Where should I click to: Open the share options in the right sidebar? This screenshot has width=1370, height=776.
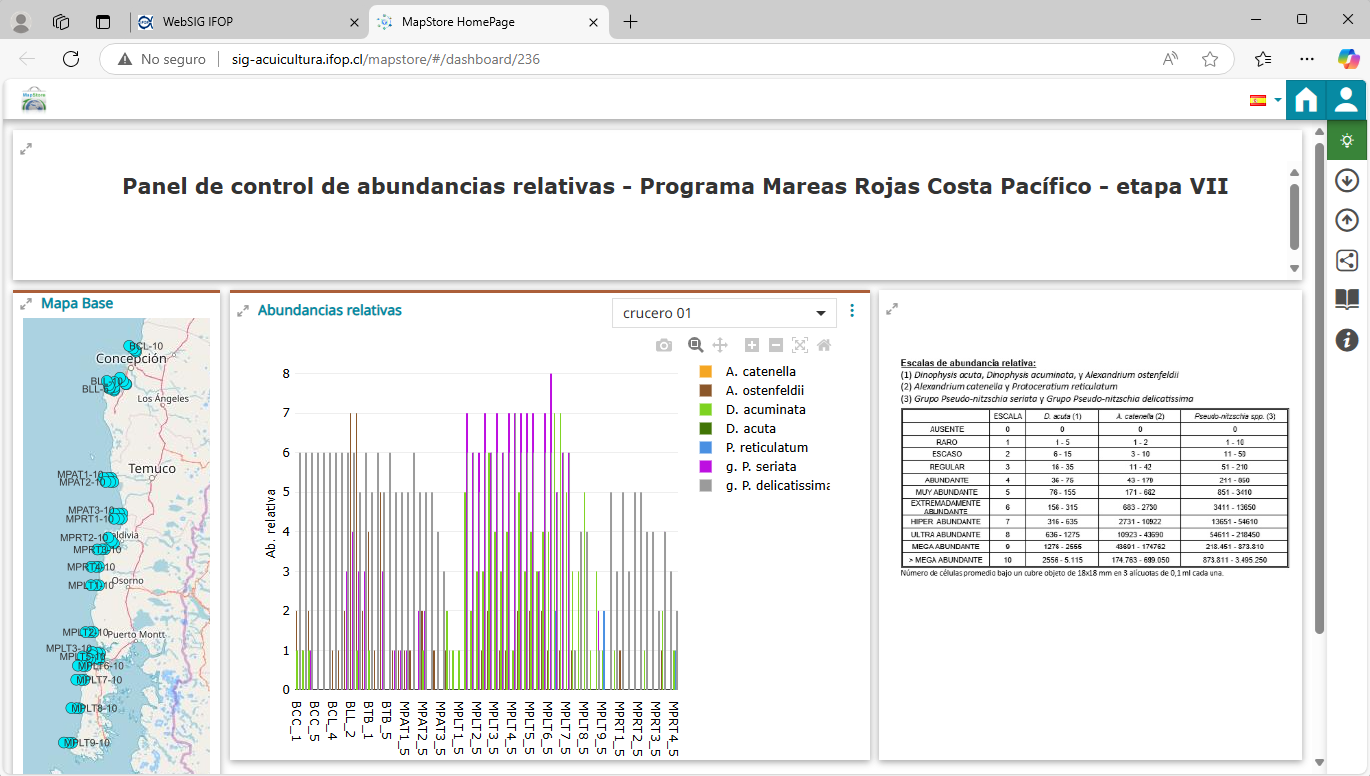pyautogui.click(x=1346, y=260)
